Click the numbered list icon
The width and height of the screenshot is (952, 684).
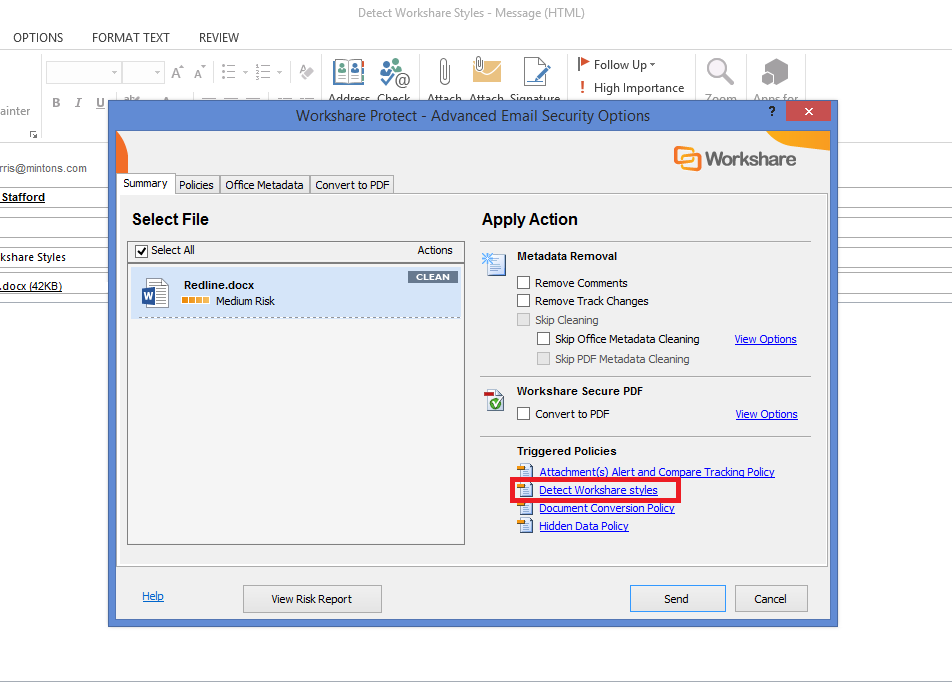pos(262,72)
